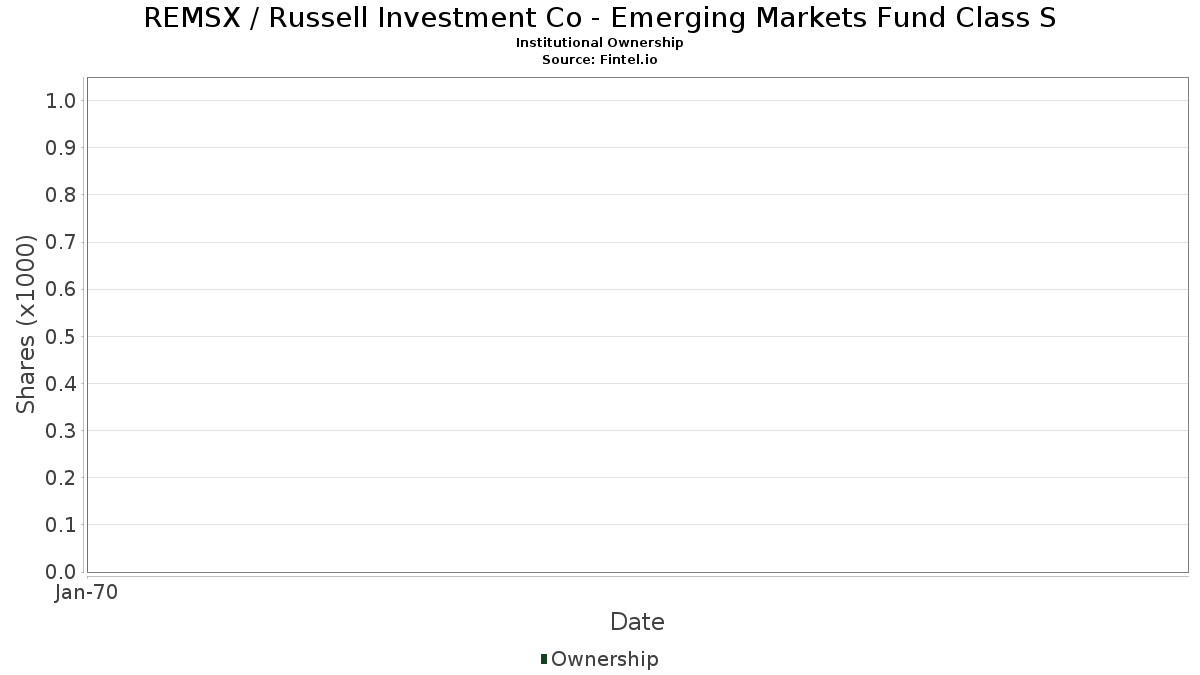Click the 0.6 y-axis tick label
The height and width of the screenshot is (675, 1200).
[x=61, y=290]
